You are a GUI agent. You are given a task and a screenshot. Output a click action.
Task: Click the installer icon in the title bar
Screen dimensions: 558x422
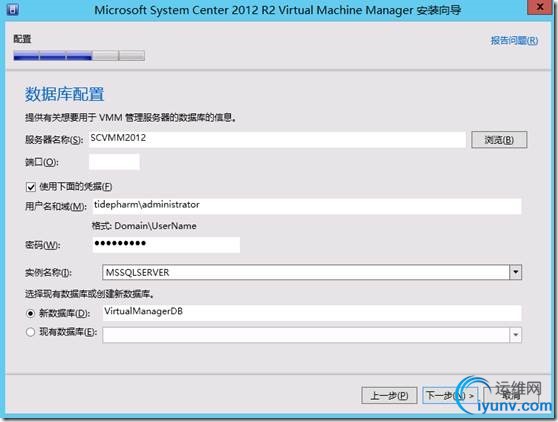12,10
